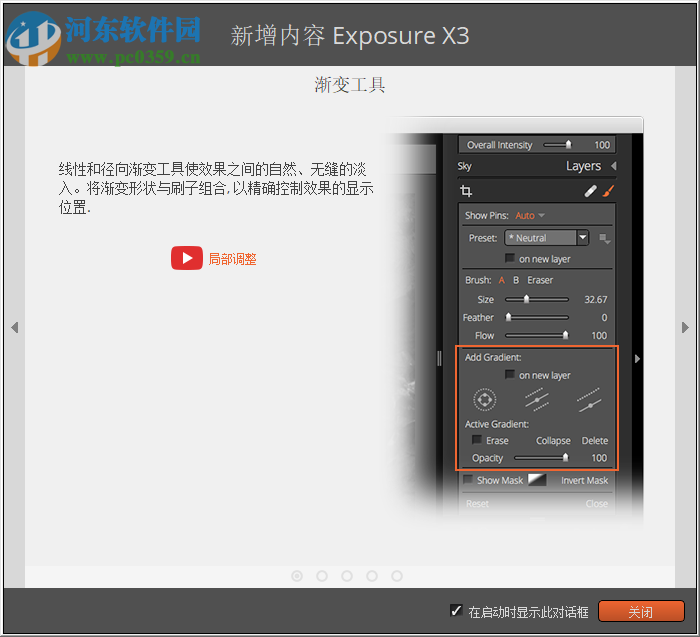Image resolution: width=700 pixels, height=637 pixels.
Task: Click the save preset icon next to Neutral
Action: tap(605, 239)
